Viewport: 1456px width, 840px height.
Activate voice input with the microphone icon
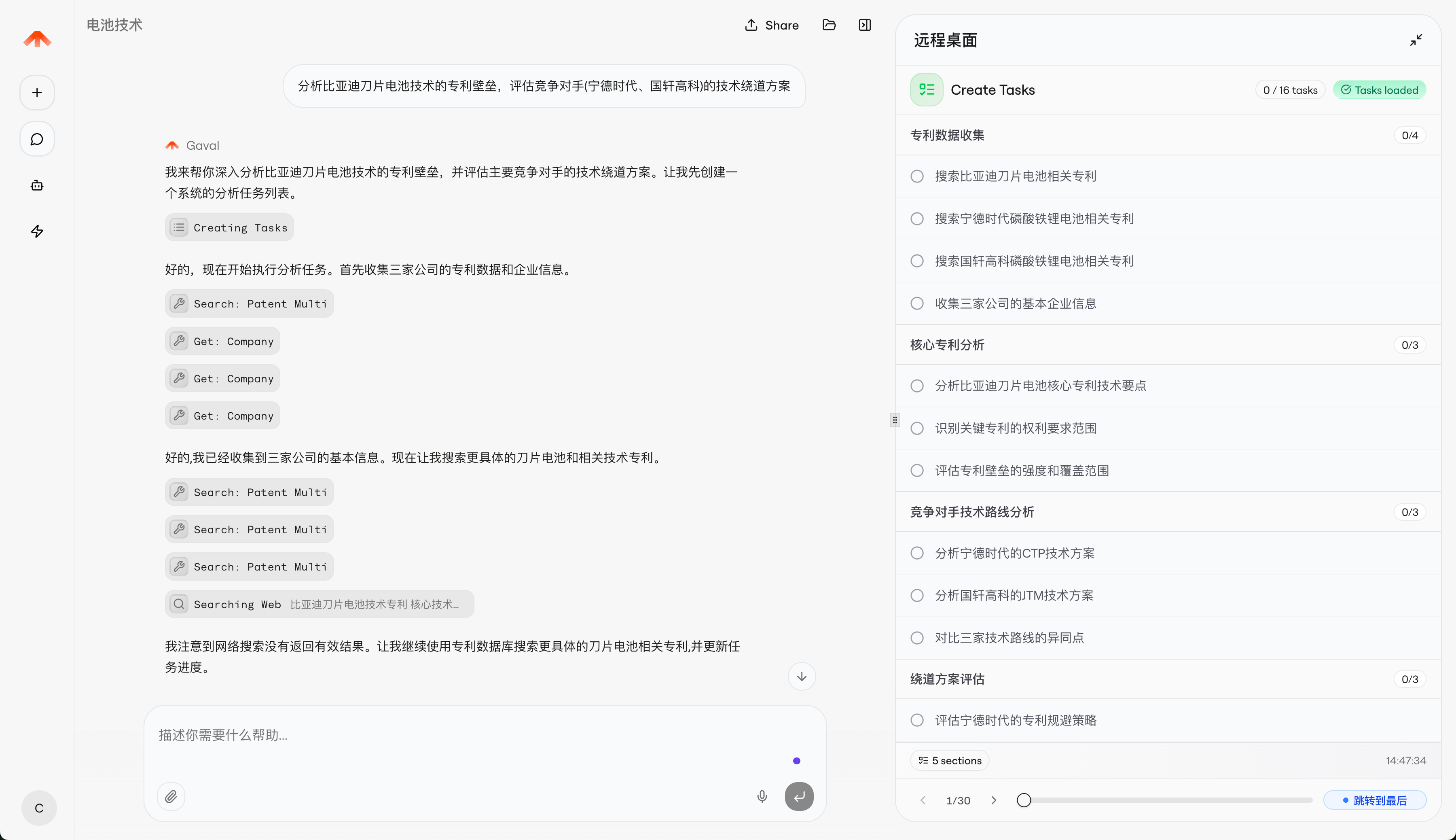761,795
